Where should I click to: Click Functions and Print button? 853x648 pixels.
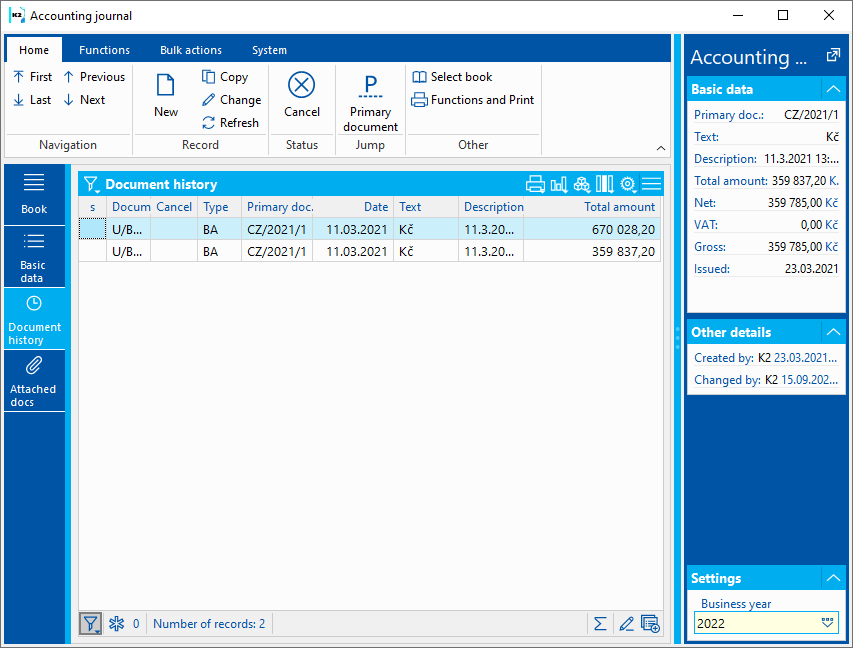(473, 100)
